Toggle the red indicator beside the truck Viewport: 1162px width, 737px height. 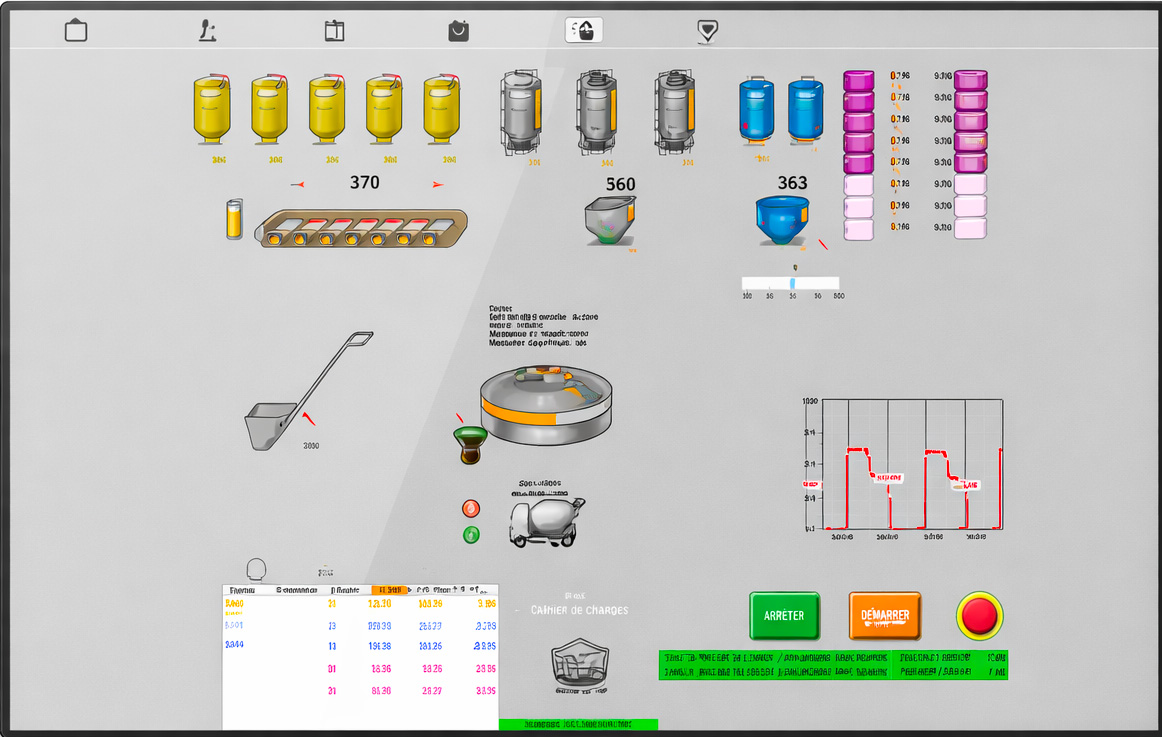point(471,509)
